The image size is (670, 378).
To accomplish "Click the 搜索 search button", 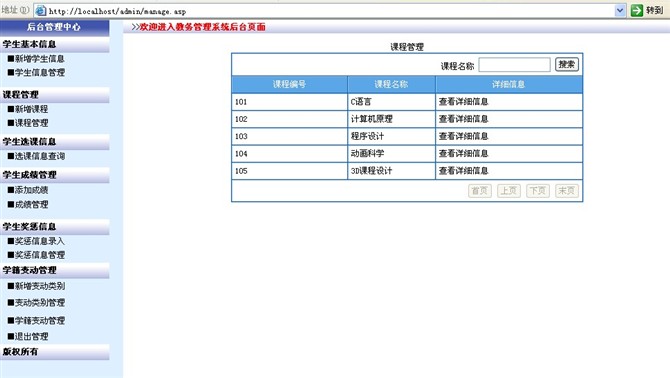I will pos(567,64).
